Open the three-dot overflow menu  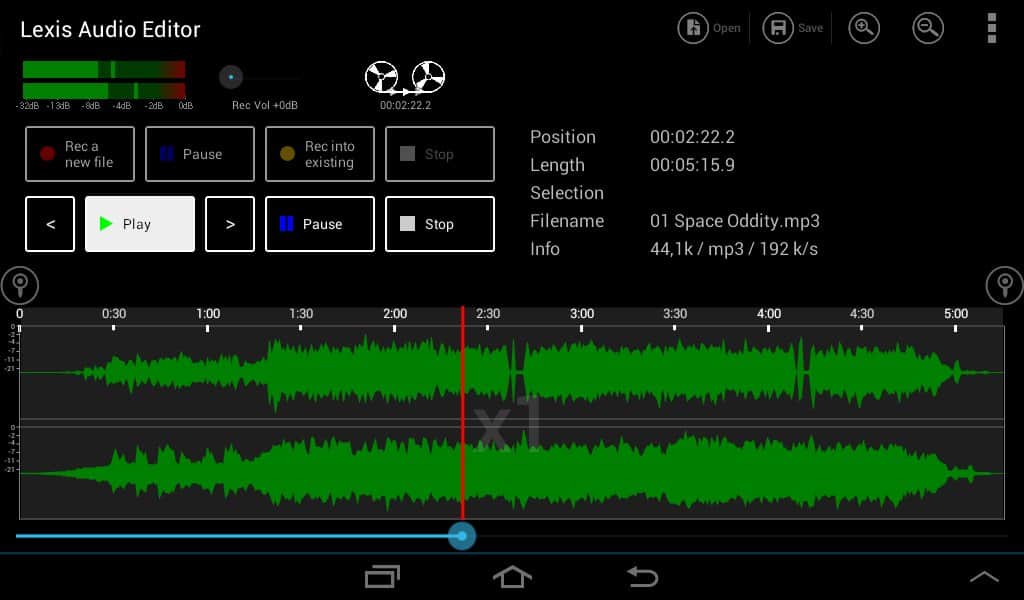(x=991, y=28)
